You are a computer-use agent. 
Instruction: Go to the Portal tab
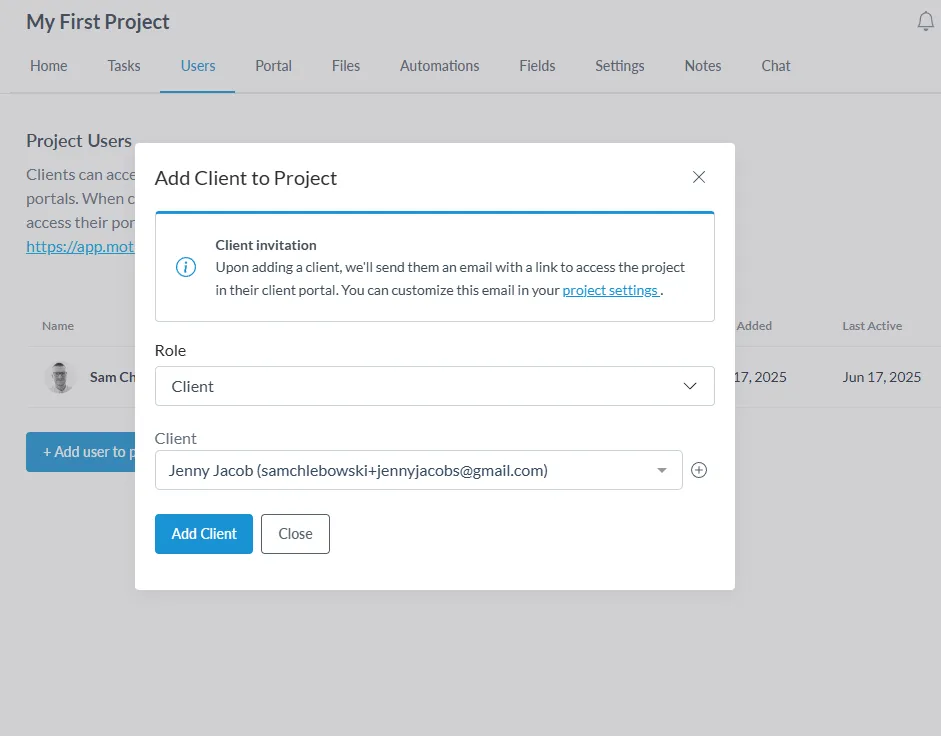(x=273, y=66)
